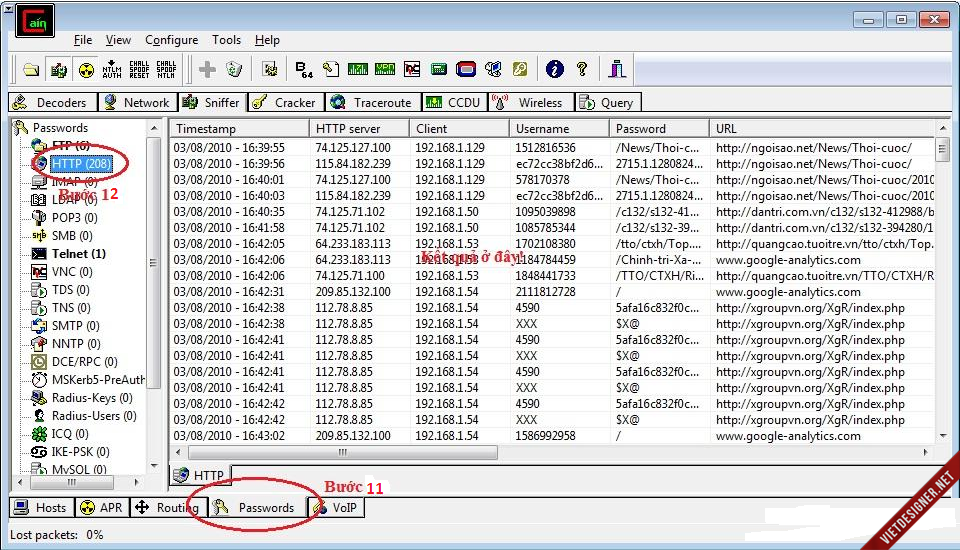
Task: Switch to the Traceroute tab
Action: tap(372, 102)
